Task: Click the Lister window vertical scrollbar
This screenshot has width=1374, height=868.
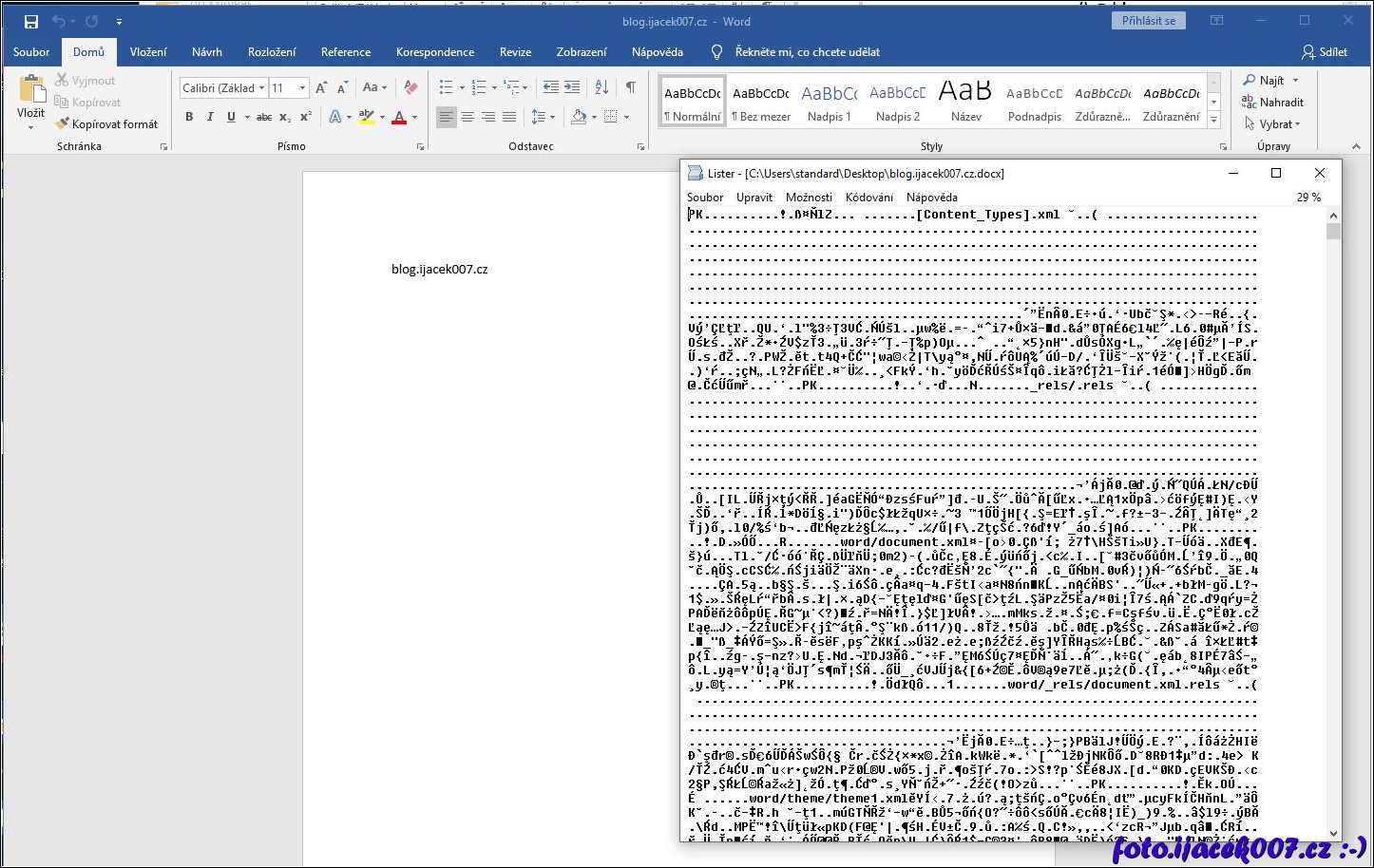Action: 1333,522
